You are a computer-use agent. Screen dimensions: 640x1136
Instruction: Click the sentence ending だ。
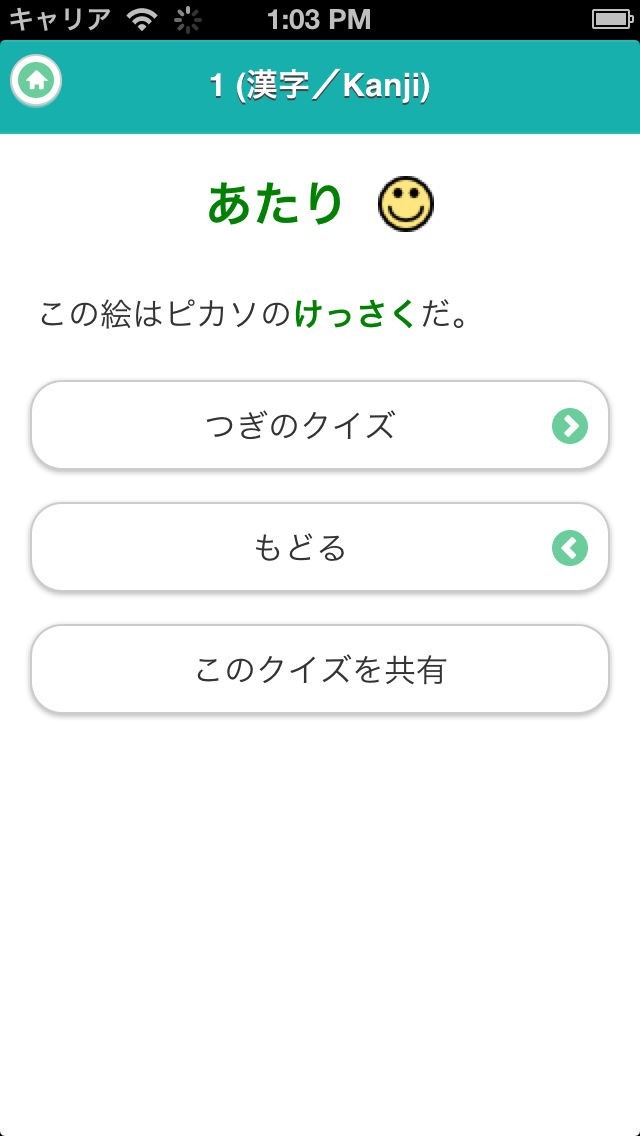[x=443, y=316]
